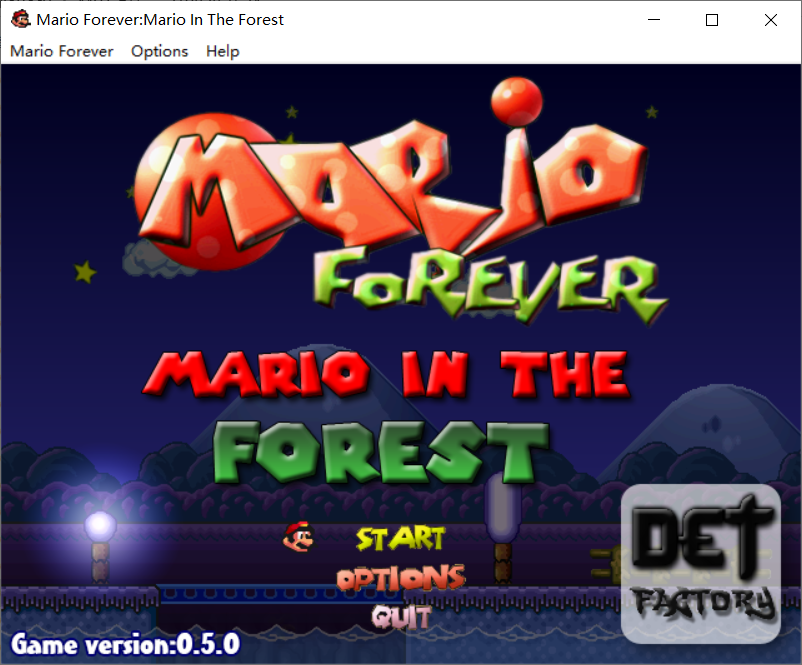Click the Mario app icon in title bar
The width and height of the screenshot is (802, 665).
(x=21, y=19)
